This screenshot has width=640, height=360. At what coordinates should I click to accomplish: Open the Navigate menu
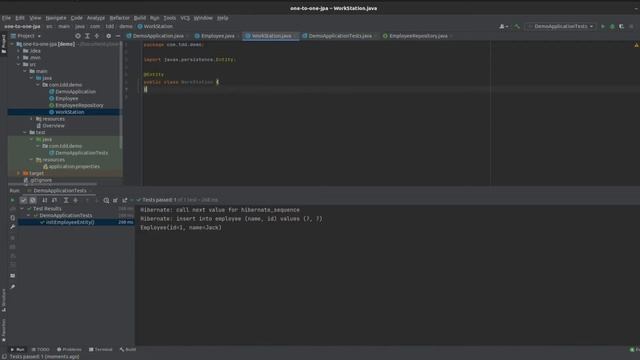tap(56, 18)
